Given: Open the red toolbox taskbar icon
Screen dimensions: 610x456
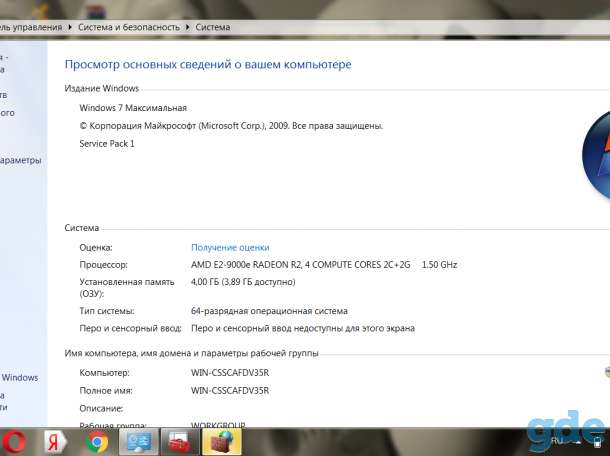Looking at the screenshot, I should [179, 442].
